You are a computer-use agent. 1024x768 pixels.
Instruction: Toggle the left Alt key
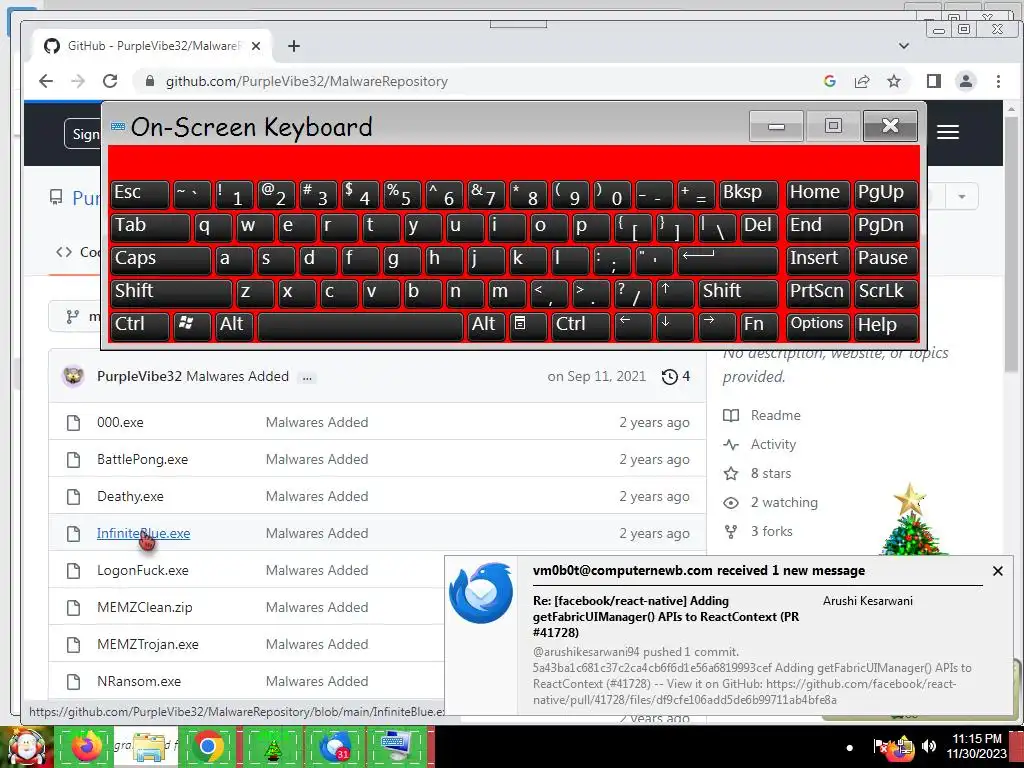234,326
